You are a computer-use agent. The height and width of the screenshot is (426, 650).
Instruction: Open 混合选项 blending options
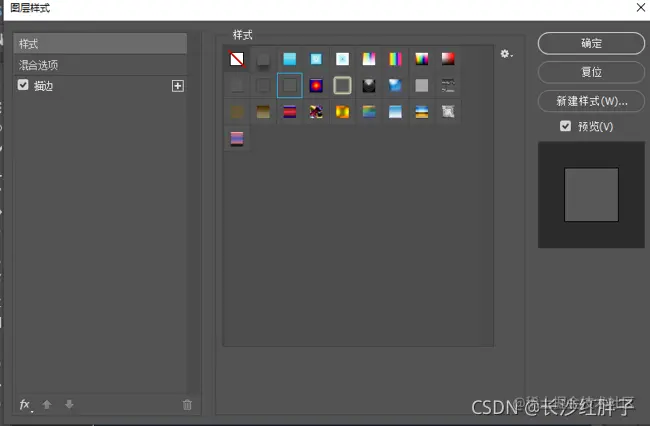point(100,65)
